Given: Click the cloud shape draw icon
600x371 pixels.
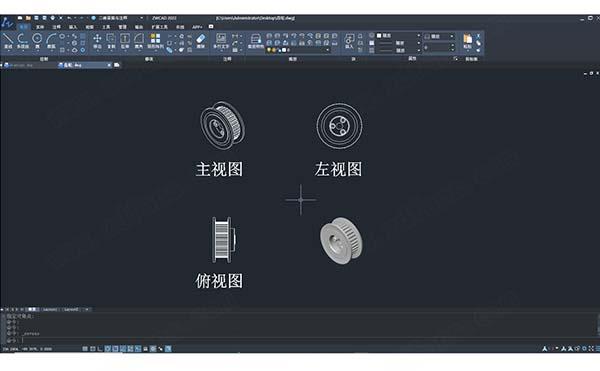Looking at the screenshot, I should pos(74,50).
